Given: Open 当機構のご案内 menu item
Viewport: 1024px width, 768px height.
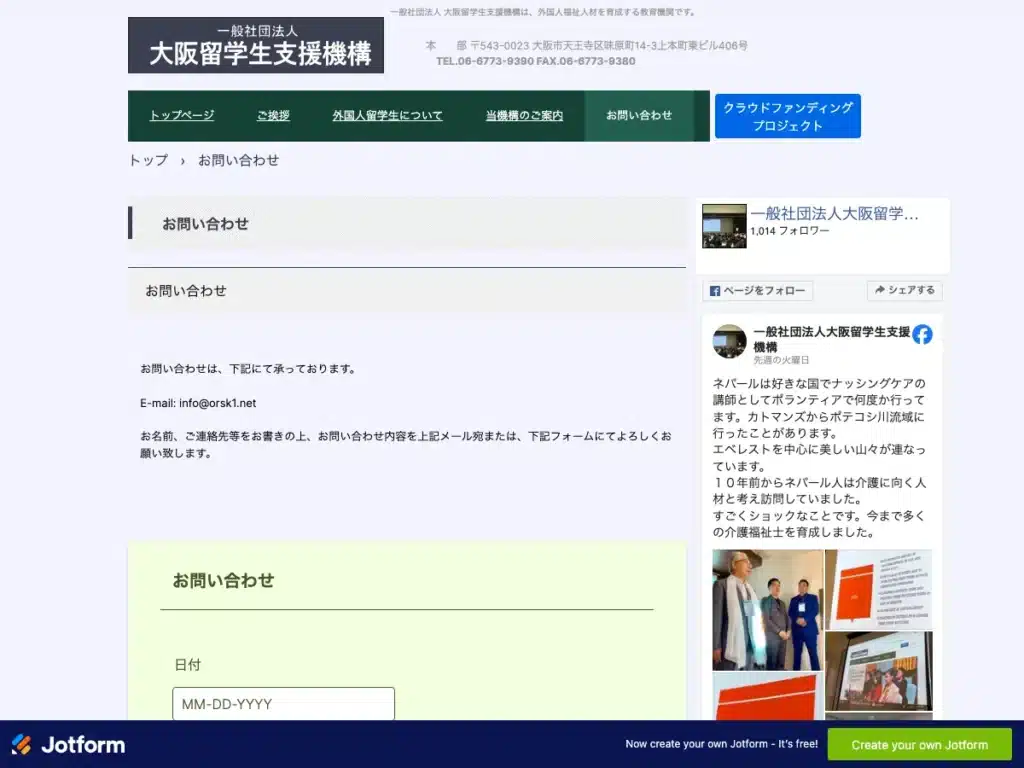Looking at the screenshot, I should tap(524, 116).
